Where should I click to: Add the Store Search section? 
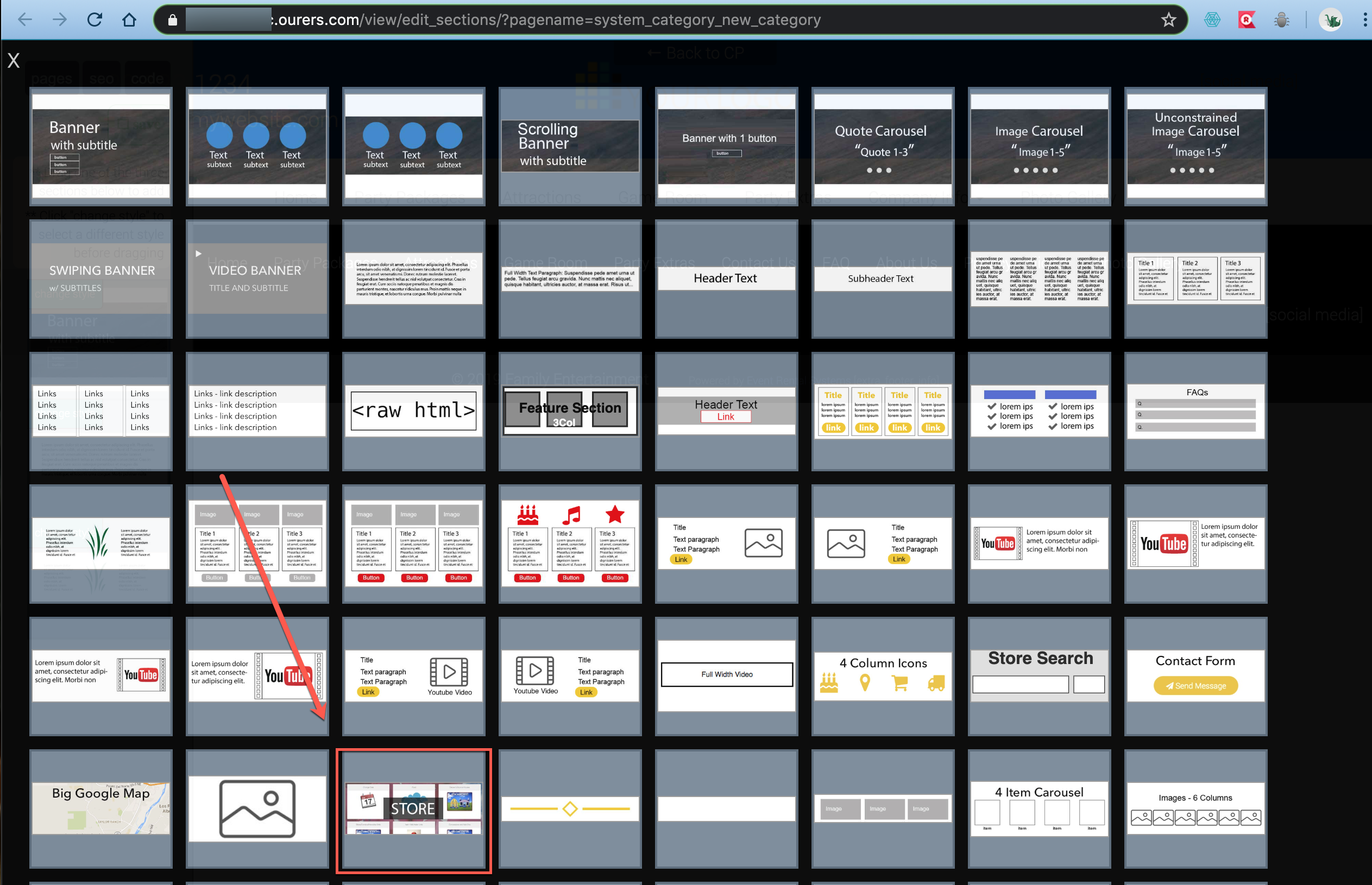point(1039,677)
